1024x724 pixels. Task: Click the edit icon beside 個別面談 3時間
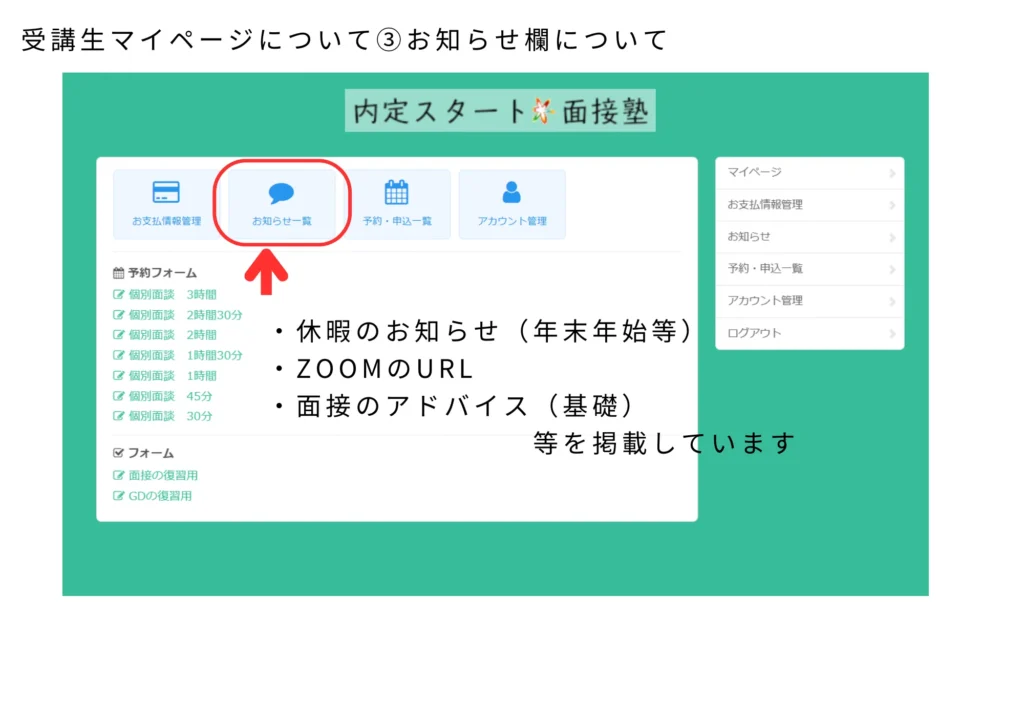coord(119,295)
